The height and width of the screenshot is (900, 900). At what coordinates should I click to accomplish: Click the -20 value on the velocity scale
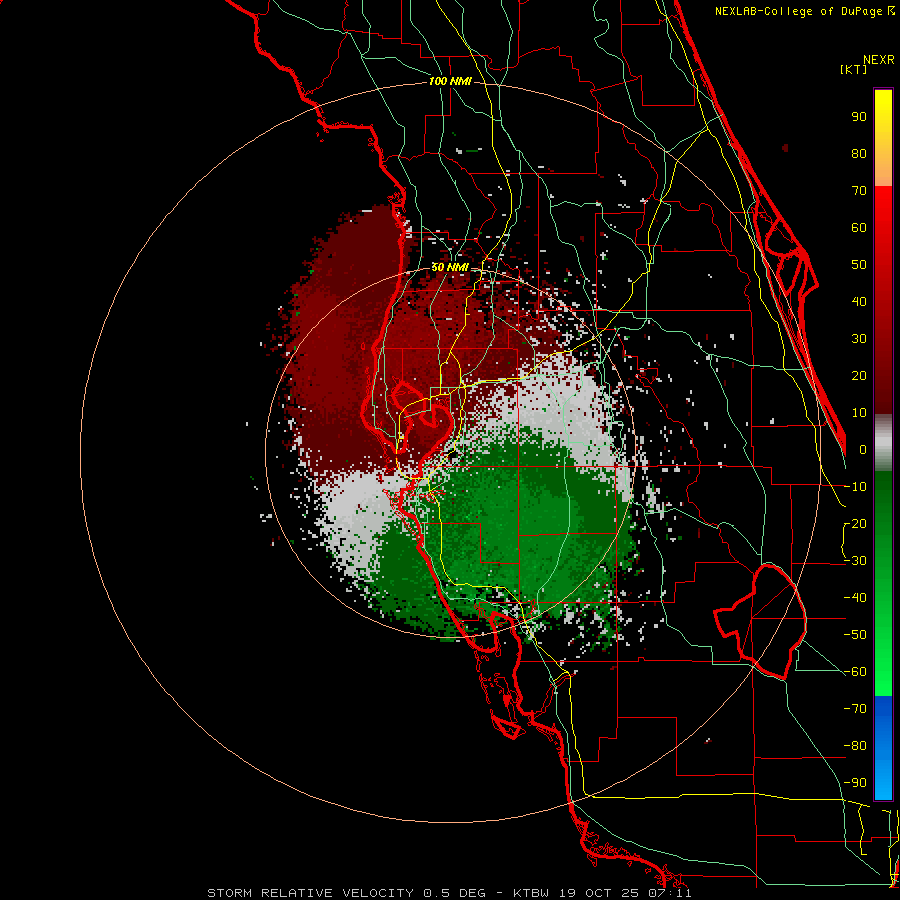[x=855, y=523]
